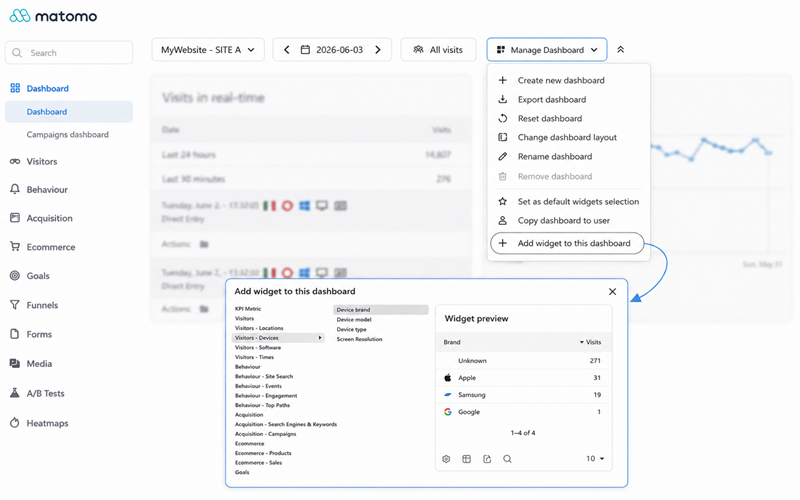Select Acquisition - Search Engines & Keywords category
The height and width of the screenshot is (500, 800).
click(x=286, y=424)
